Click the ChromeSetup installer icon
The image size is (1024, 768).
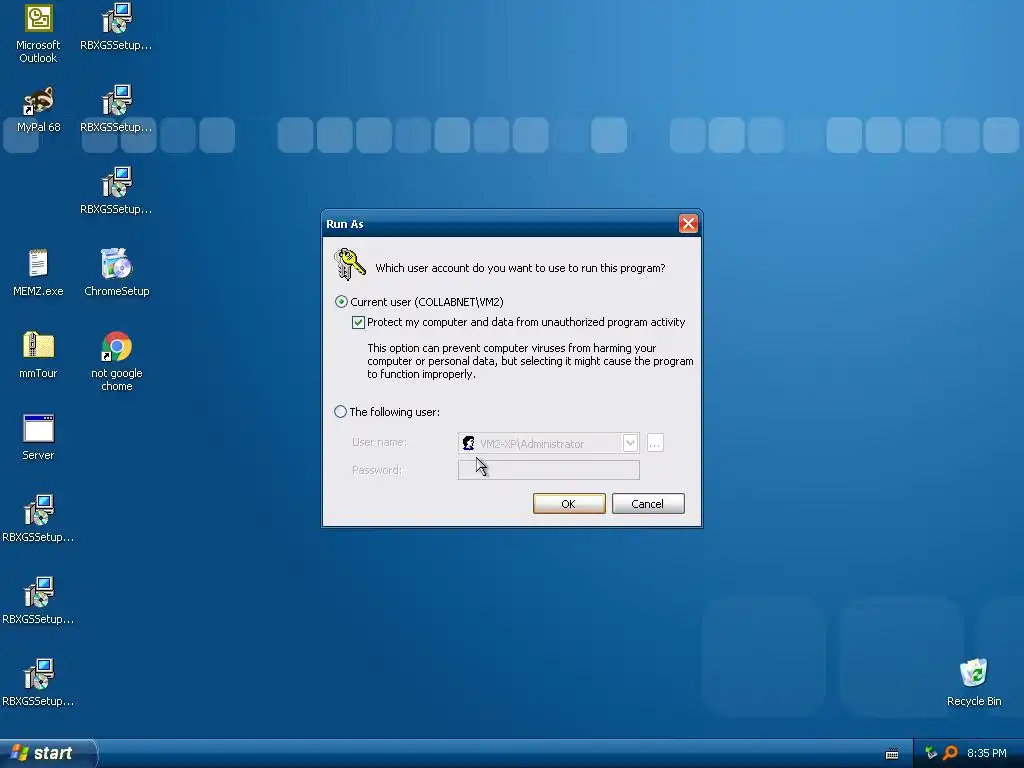116,273
